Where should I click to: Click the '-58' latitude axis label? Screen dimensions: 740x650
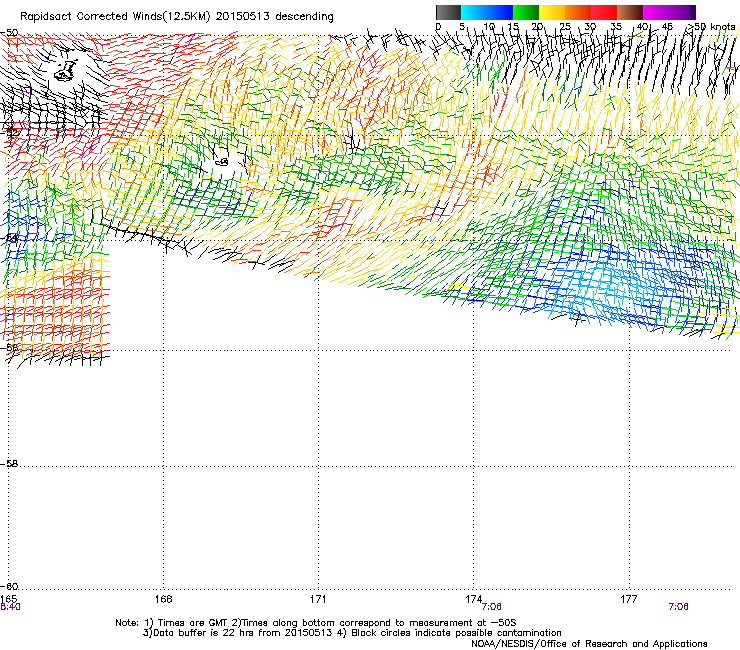coord(9,464)
